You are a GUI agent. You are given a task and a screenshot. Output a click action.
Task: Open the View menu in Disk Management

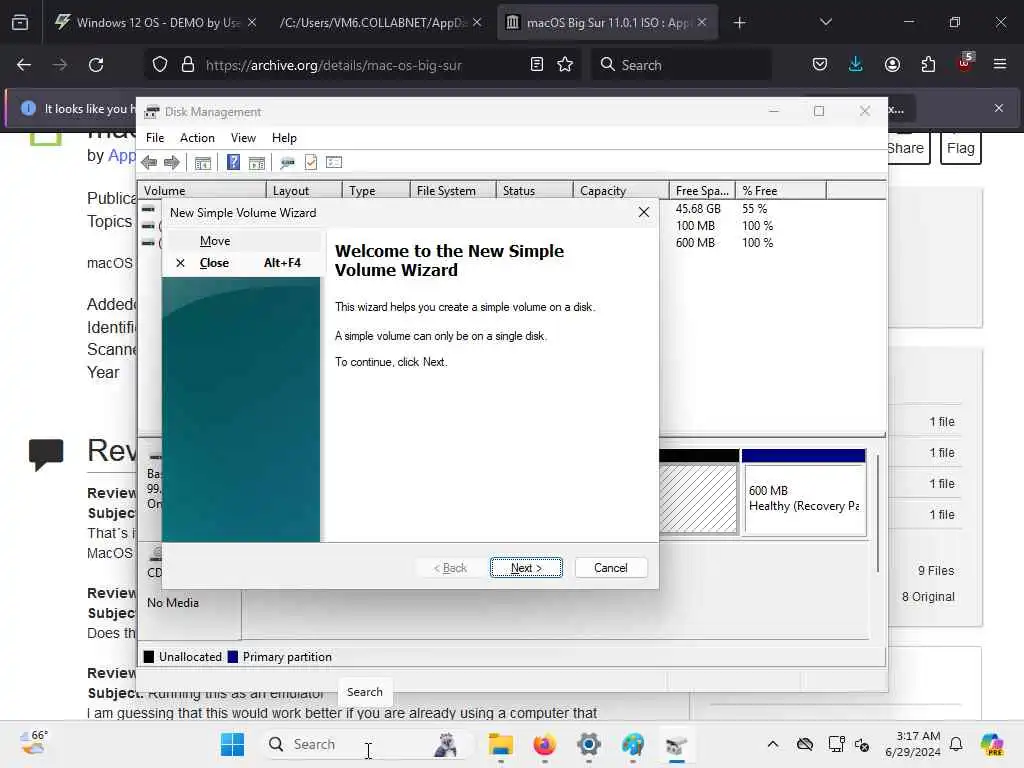pyautogui.click(x=243, y=138)
